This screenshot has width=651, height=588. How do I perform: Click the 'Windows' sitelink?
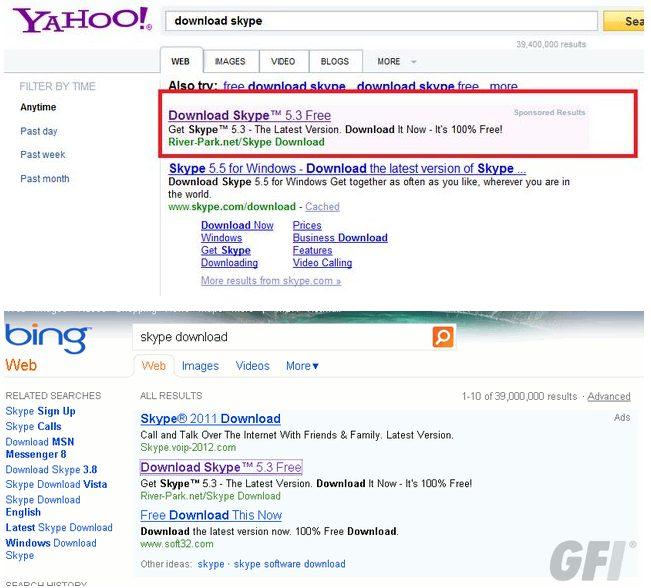[x=221, y=238]
